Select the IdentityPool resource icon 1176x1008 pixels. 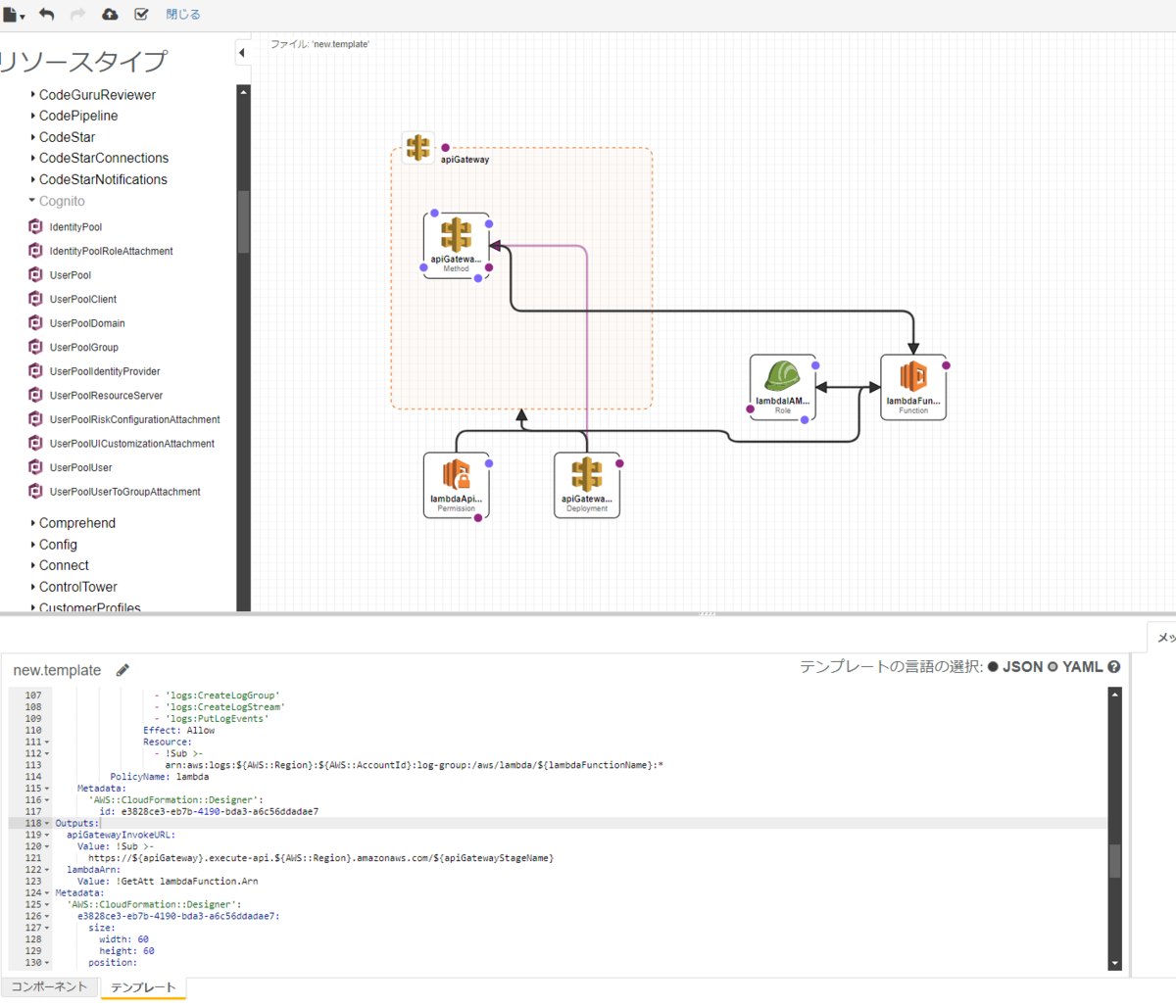pos(36,226)
